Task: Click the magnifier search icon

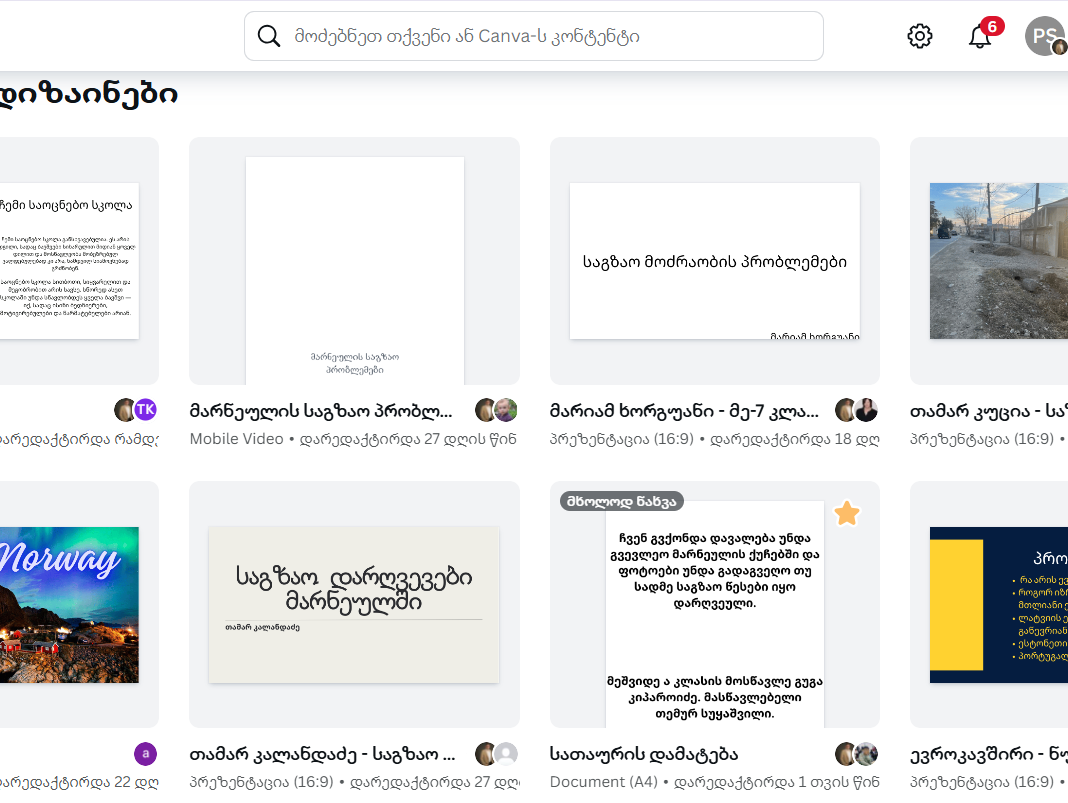Action: tap(269, 36)
